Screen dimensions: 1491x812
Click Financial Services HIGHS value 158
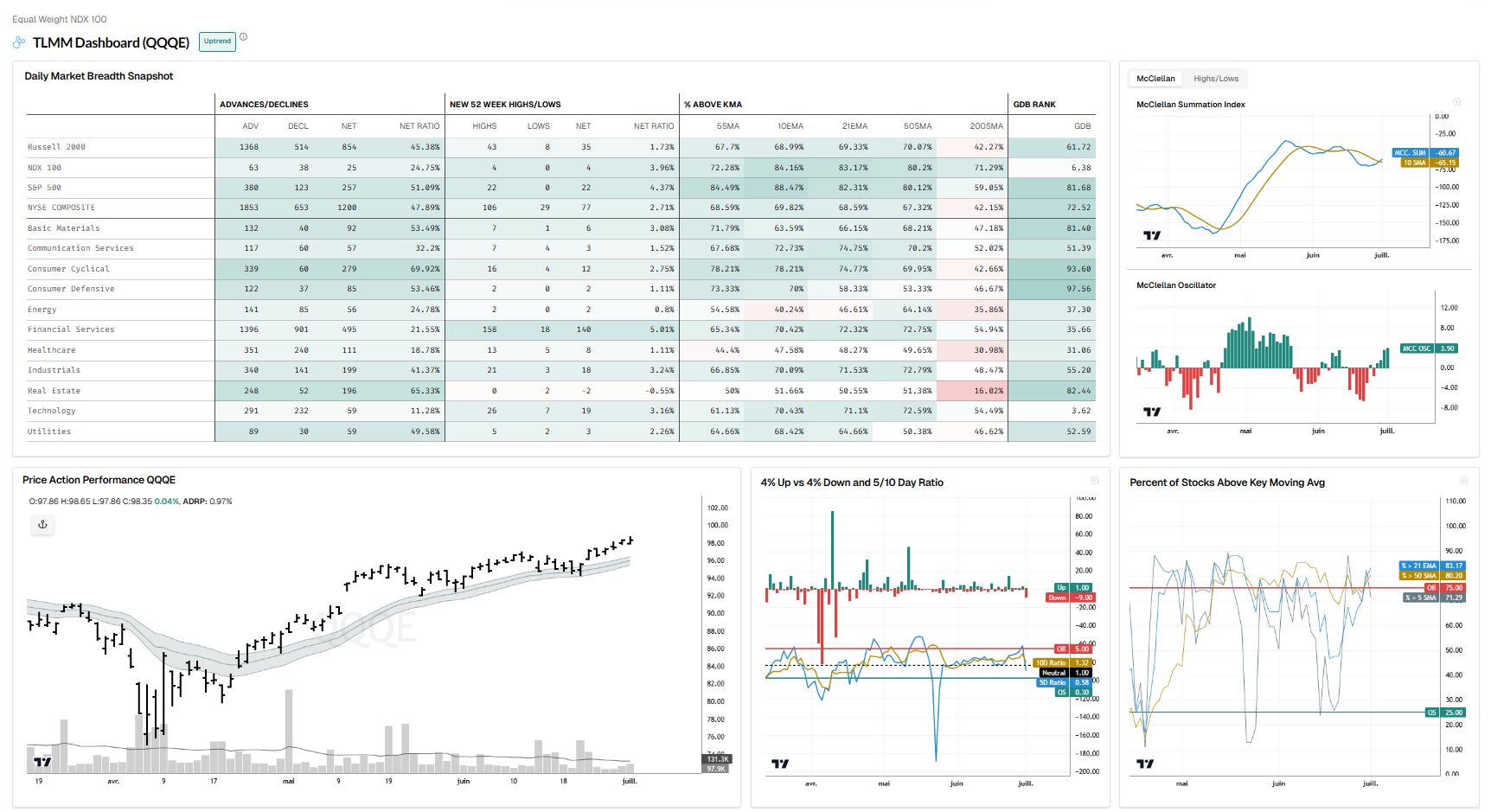click(490, 329)
